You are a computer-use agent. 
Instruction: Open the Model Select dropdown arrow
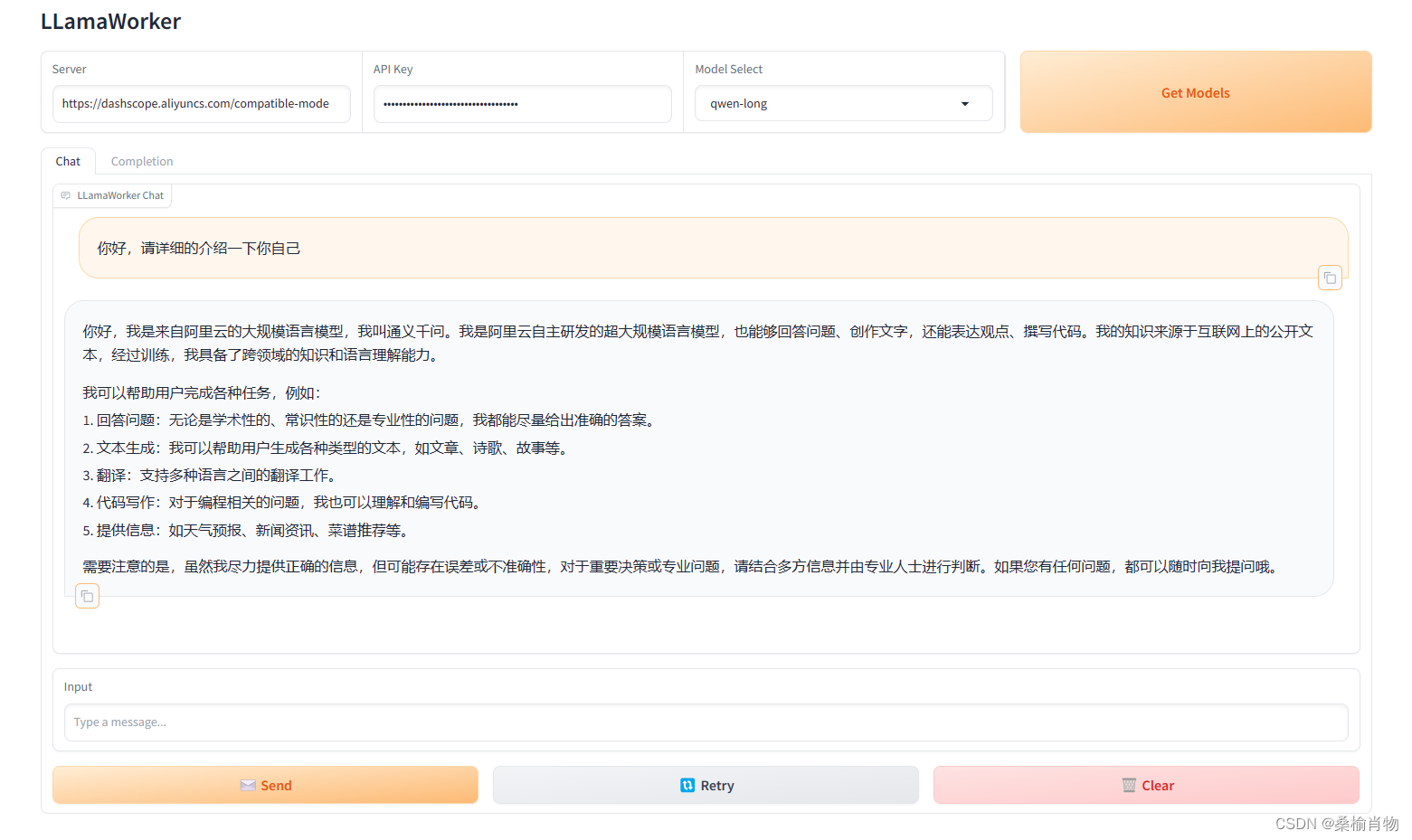(965, 104)
